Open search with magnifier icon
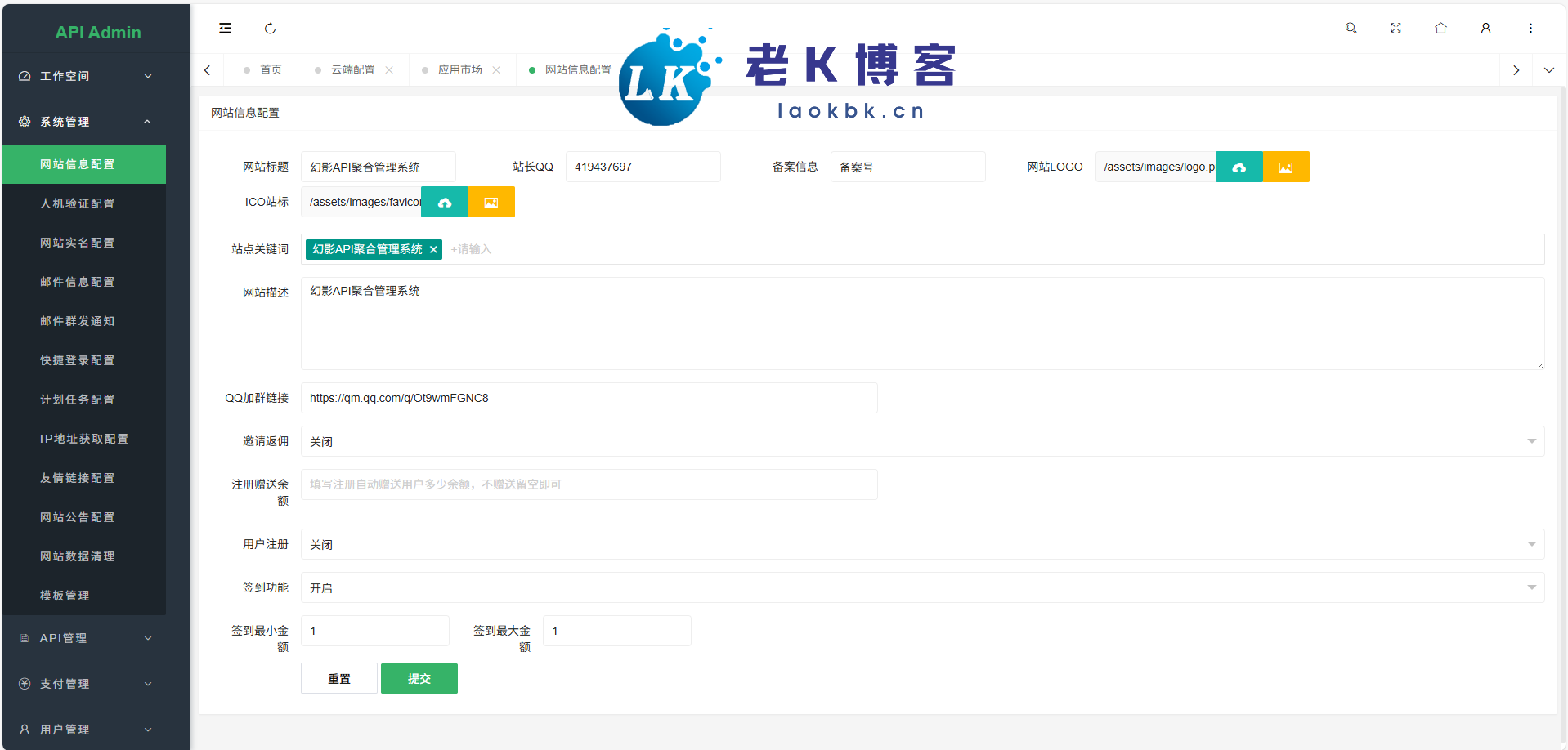 (1351, 29)
